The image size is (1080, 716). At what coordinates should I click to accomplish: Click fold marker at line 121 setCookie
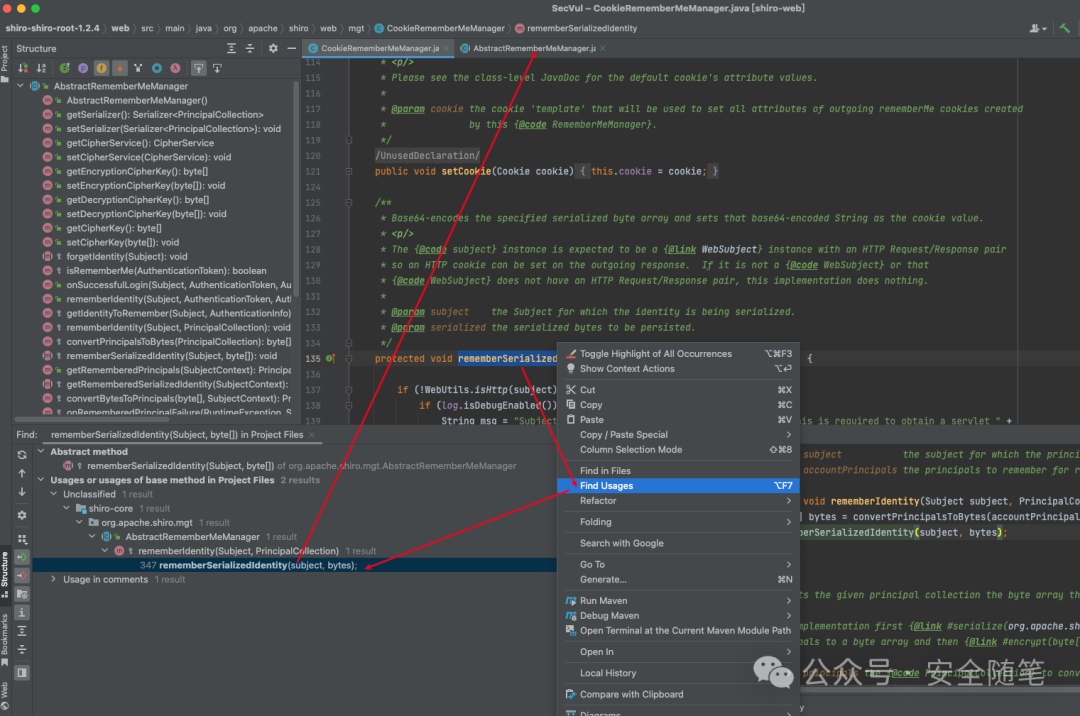[349, 171]
